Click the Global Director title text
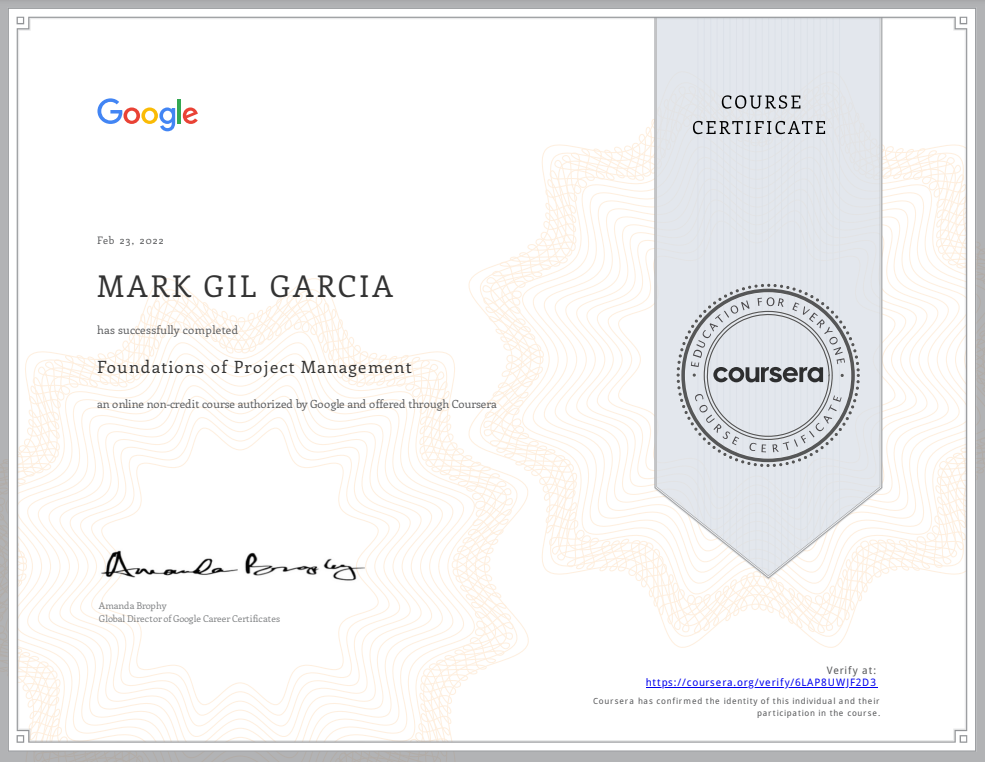The width and height of the screenshot is (985, 762). tap(188, 619)
